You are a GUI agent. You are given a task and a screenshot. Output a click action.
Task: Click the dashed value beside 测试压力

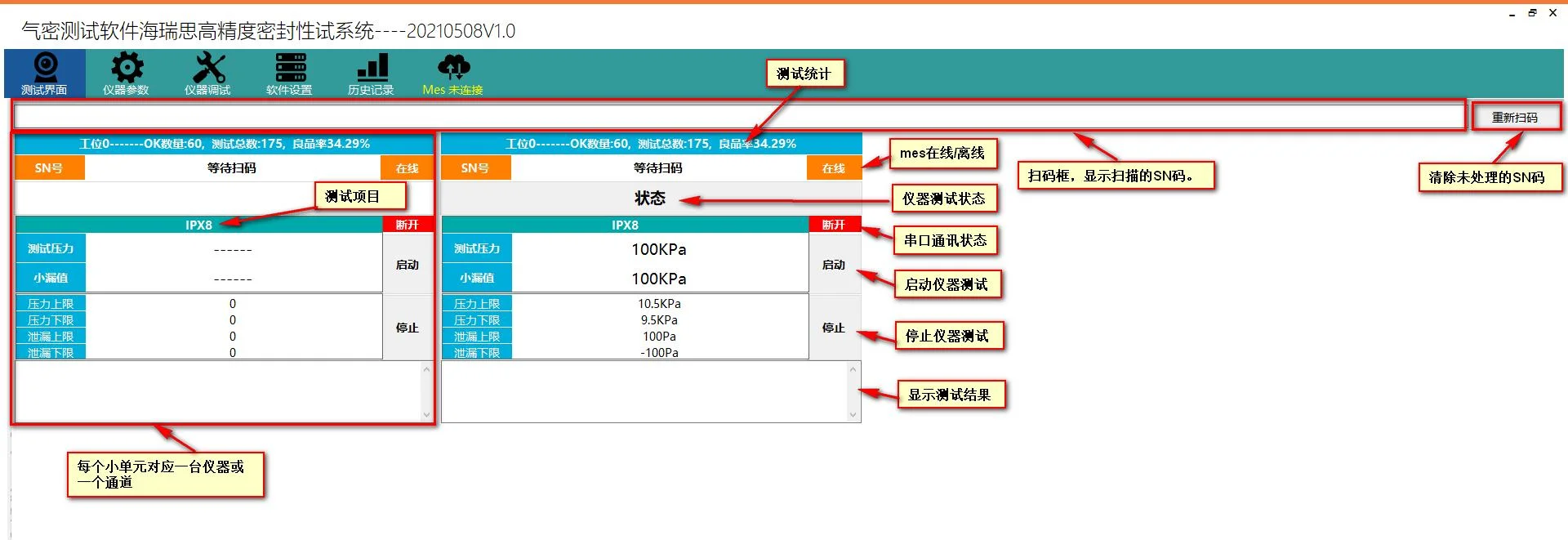[x=233, y=249]
